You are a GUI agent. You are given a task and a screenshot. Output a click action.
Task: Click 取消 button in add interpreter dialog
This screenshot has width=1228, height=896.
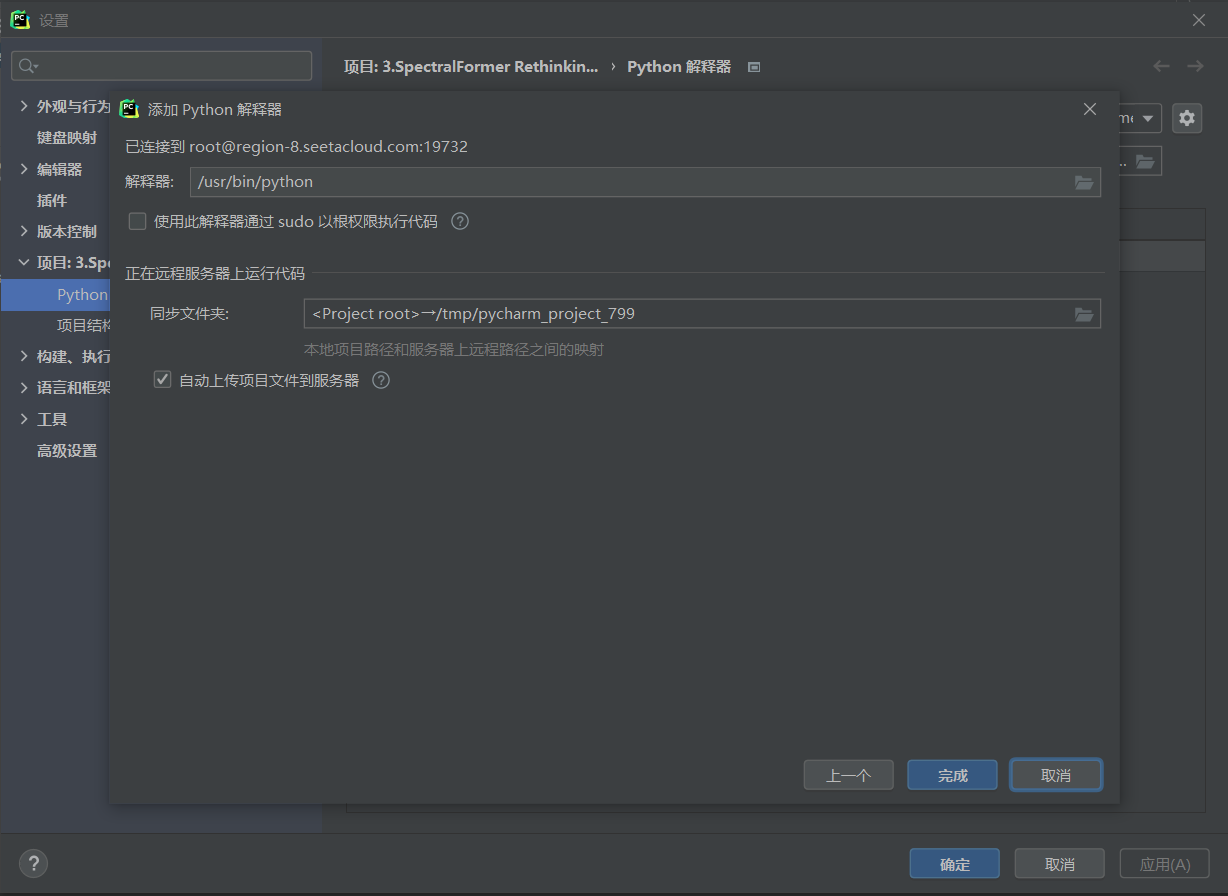[x=1056, y=775]
